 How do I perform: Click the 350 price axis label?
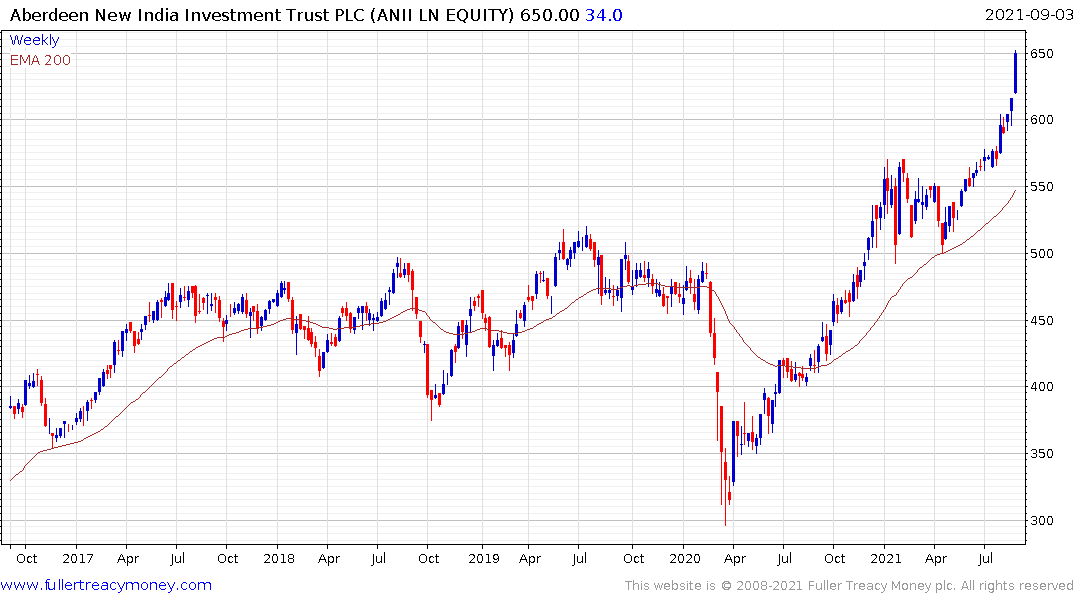click(1042, 453)
